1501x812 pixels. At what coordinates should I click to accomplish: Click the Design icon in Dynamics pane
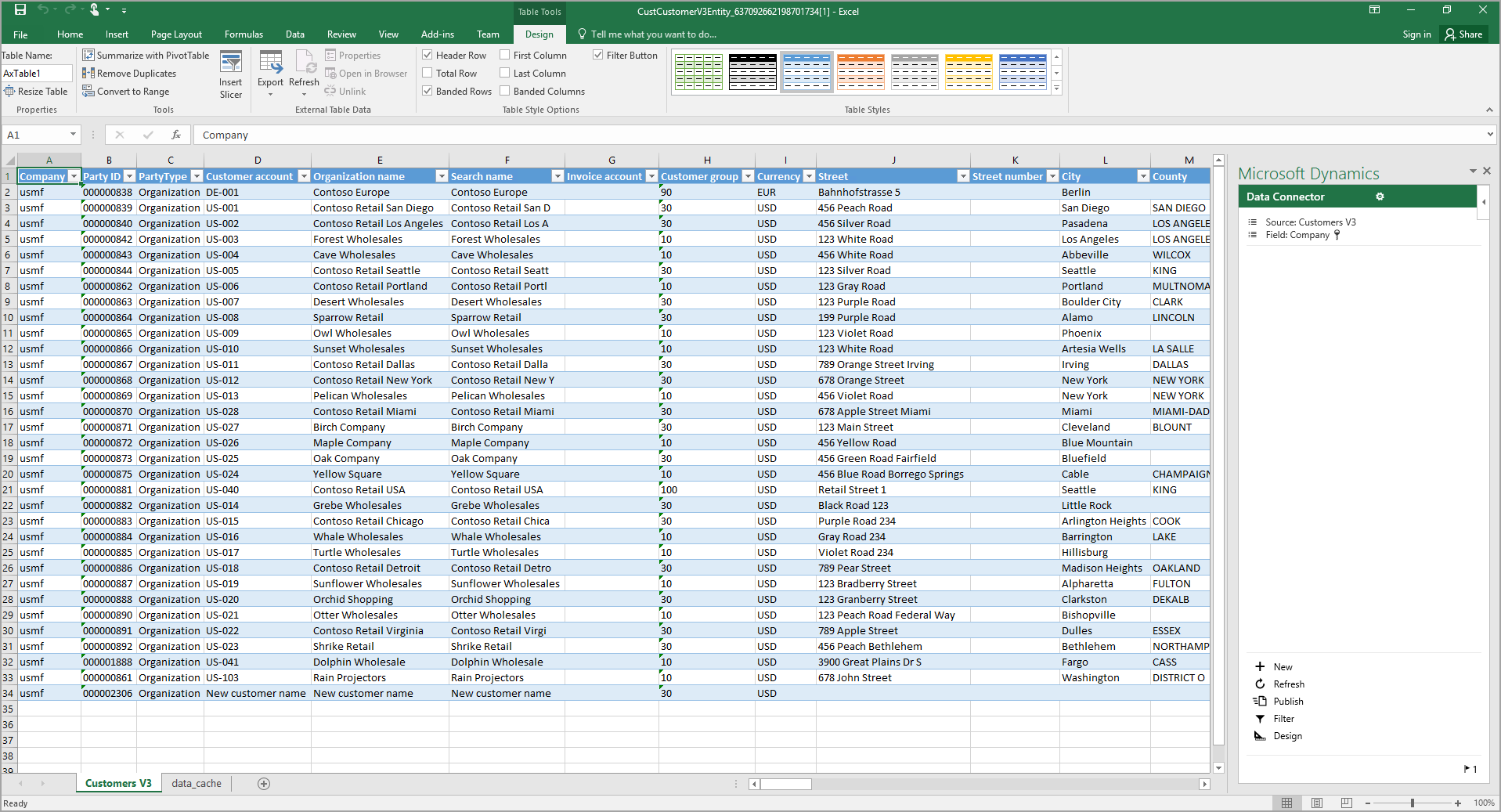click(x=1260, y=735)
